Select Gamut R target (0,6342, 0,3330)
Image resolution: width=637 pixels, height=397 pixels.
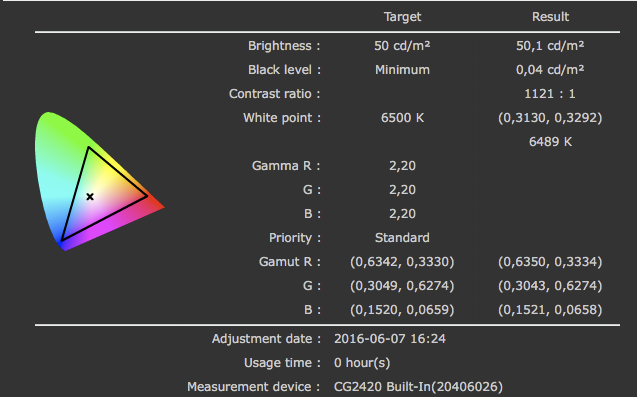coord(402,261)
